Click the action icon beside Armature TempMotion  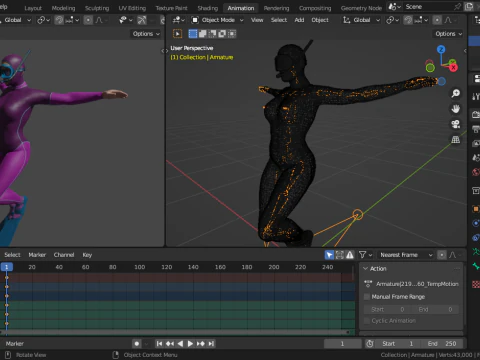tap(368, 284)
